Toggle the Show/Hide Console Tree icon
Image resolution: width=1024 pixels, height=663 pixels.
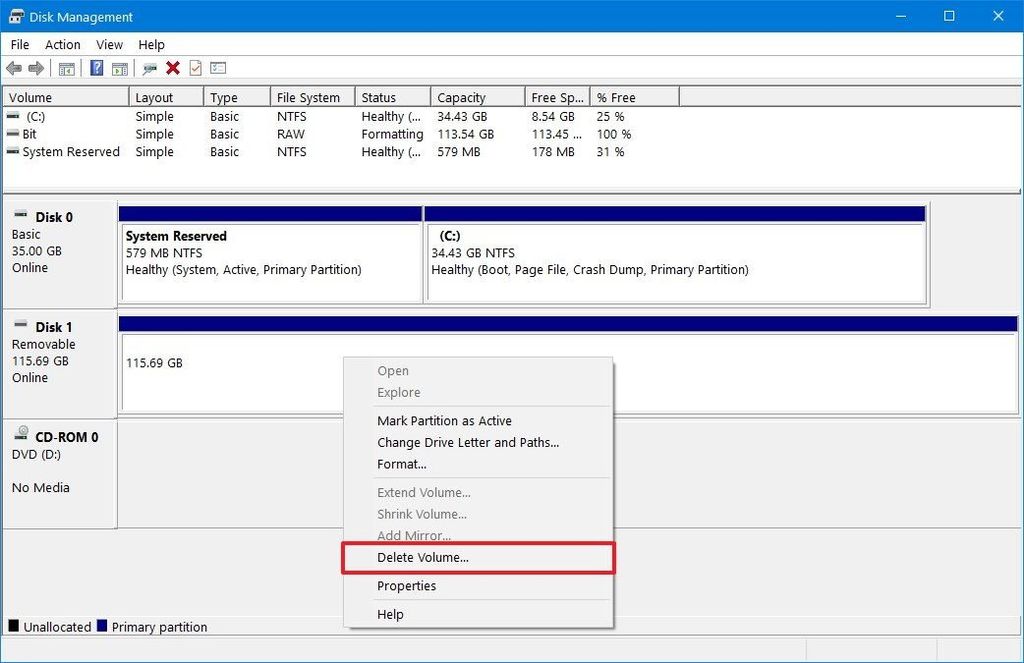(67, 68)
